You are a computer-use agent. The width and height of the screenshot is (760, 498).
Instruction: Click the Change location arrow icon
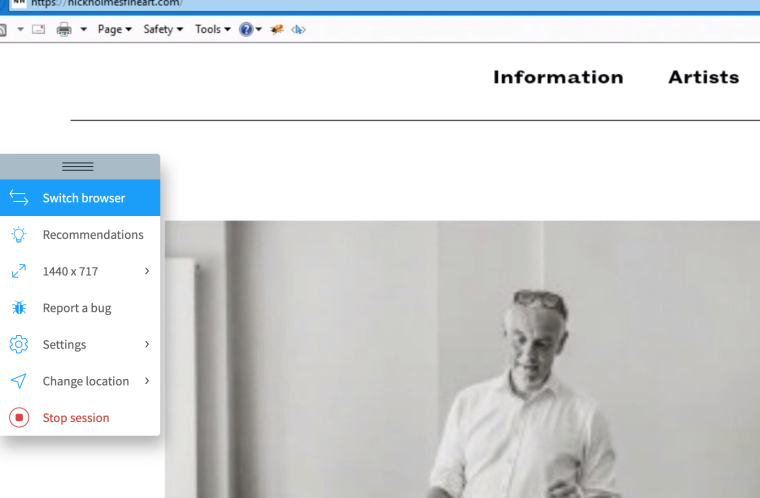click(x=19, y=381)
